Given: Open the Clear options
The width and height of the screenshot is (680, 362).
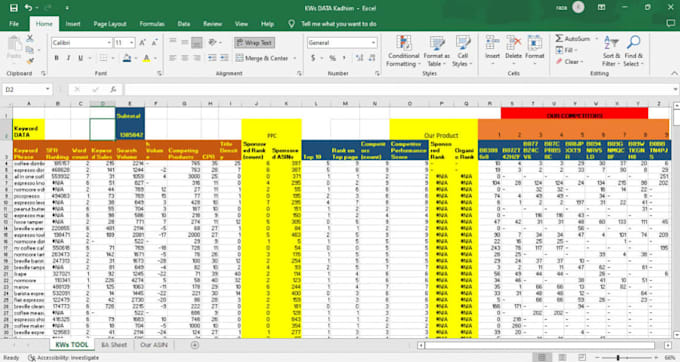Looking at the screenshot, I should pos(569,62).
